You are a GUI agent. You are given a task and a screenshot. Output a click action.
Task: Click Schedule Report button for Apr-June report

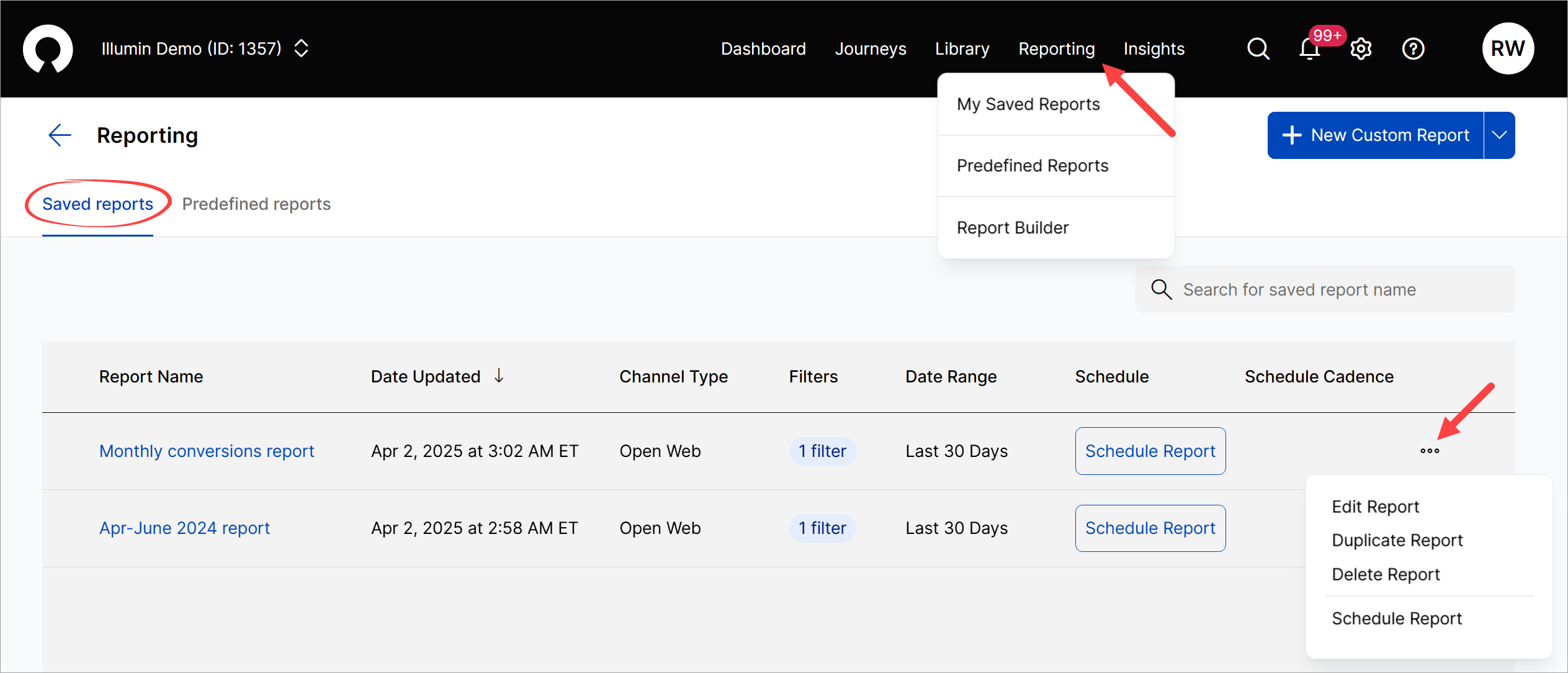(1150, 528)
